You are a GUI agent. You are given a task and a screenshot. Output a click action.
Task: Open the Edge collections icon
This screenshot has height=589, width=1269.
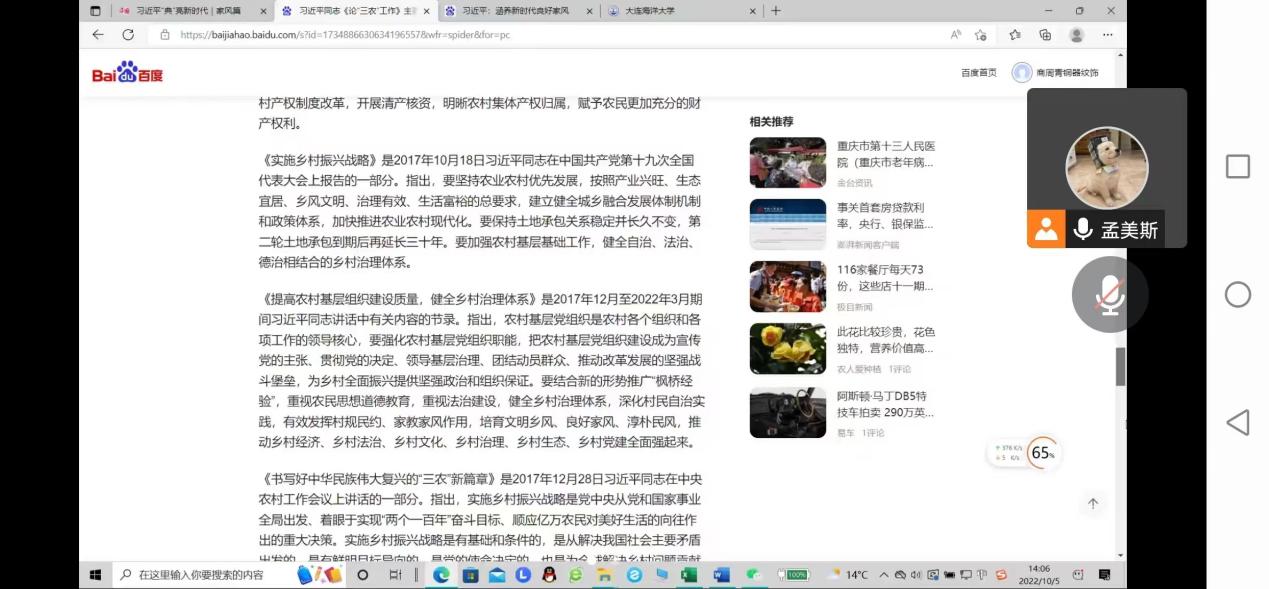tap(1045, 34)
